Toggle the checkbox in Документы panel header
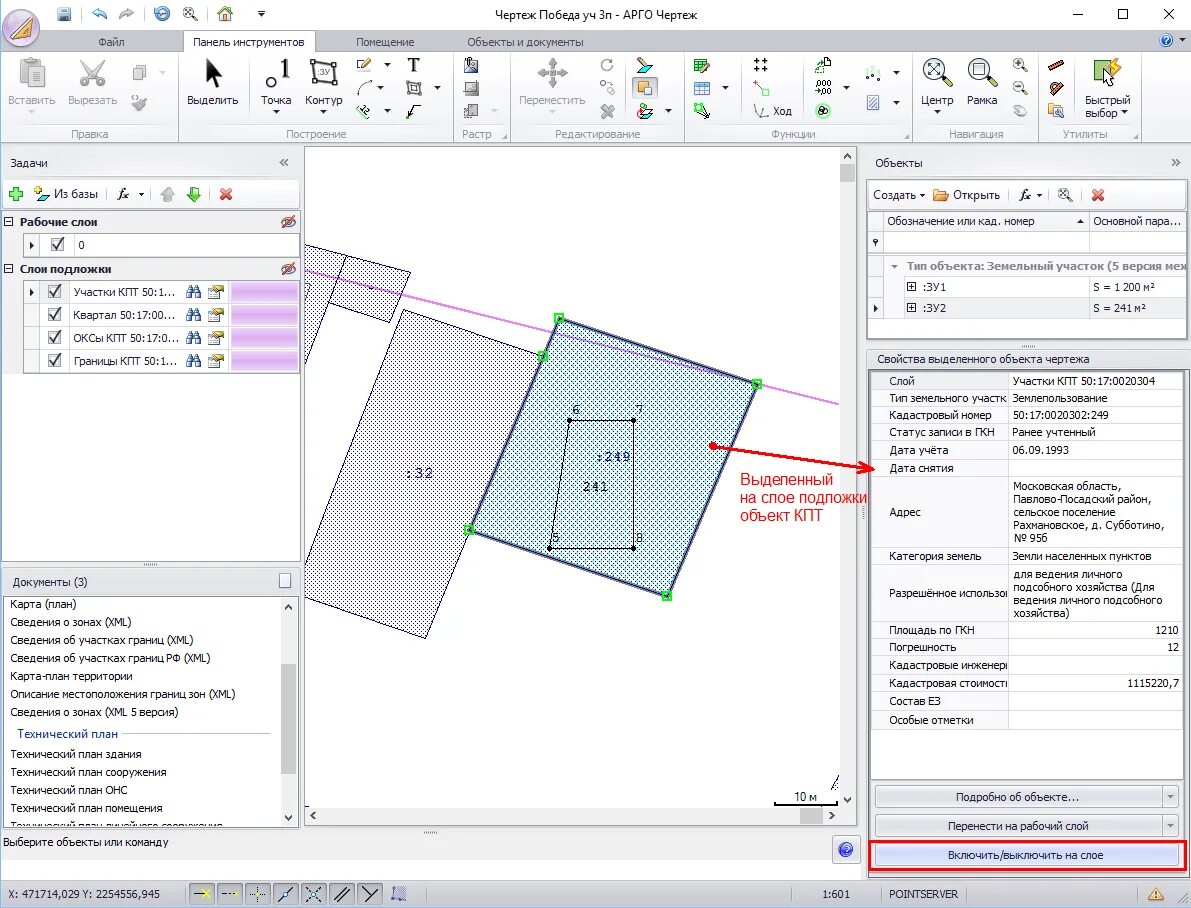This screenshot has height=908, width=1191. tap(285, 581)
